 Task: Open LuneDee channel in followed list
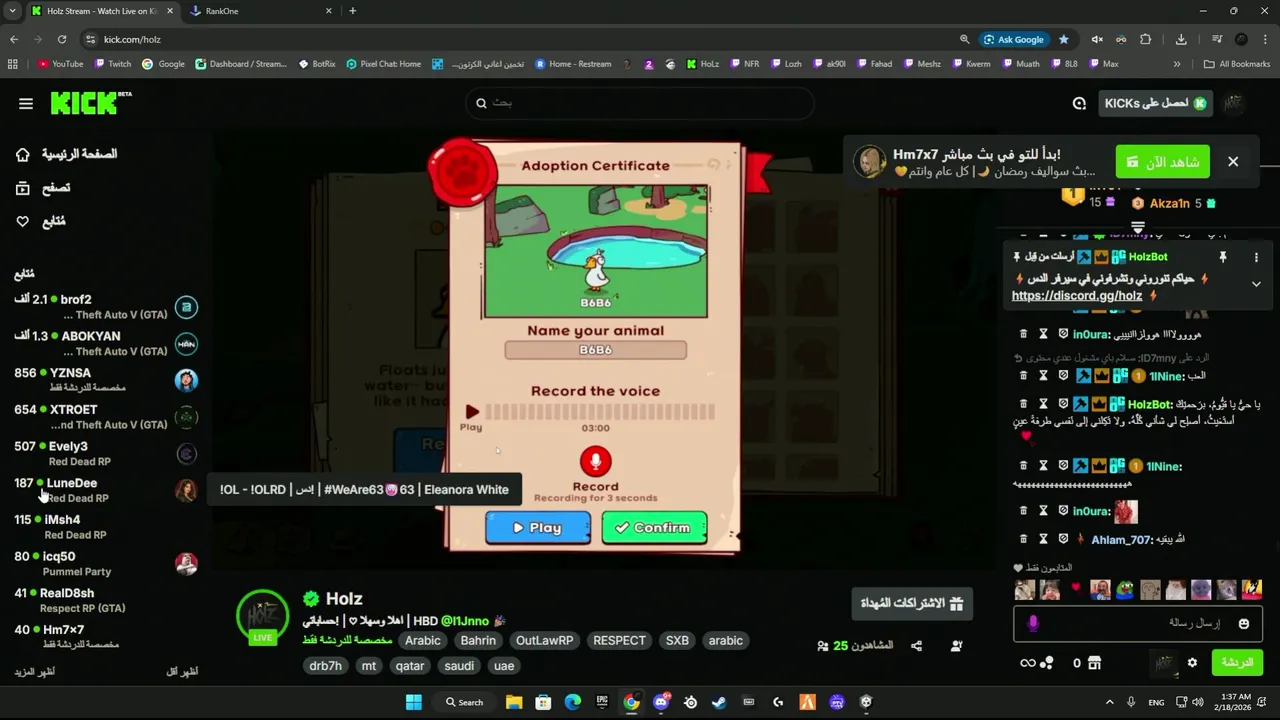(105, 490)
